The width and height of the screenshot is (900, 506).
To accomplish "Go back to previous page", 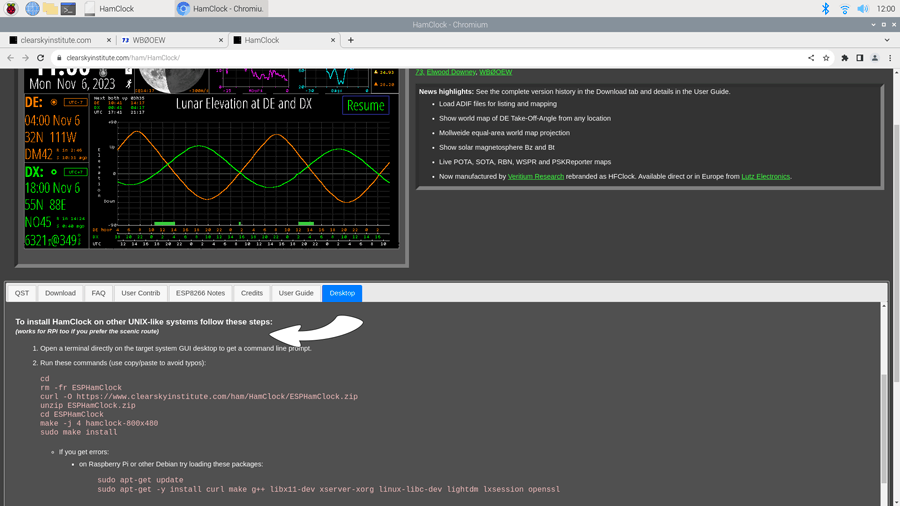I will point(10,58).
